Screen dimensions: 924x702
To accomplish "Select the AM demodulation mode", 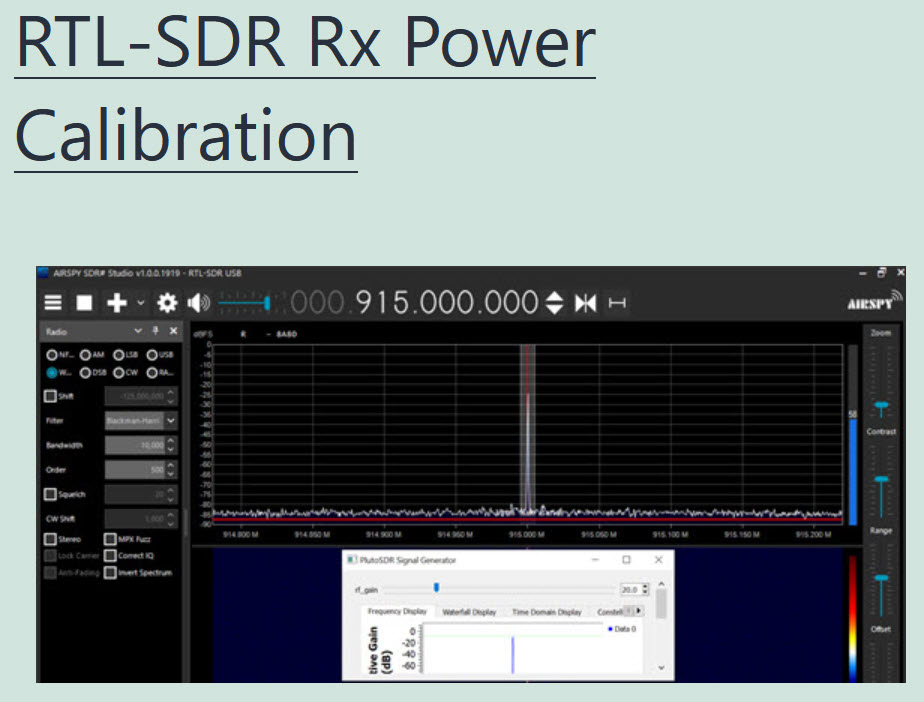I will click(x=86, y=354).
